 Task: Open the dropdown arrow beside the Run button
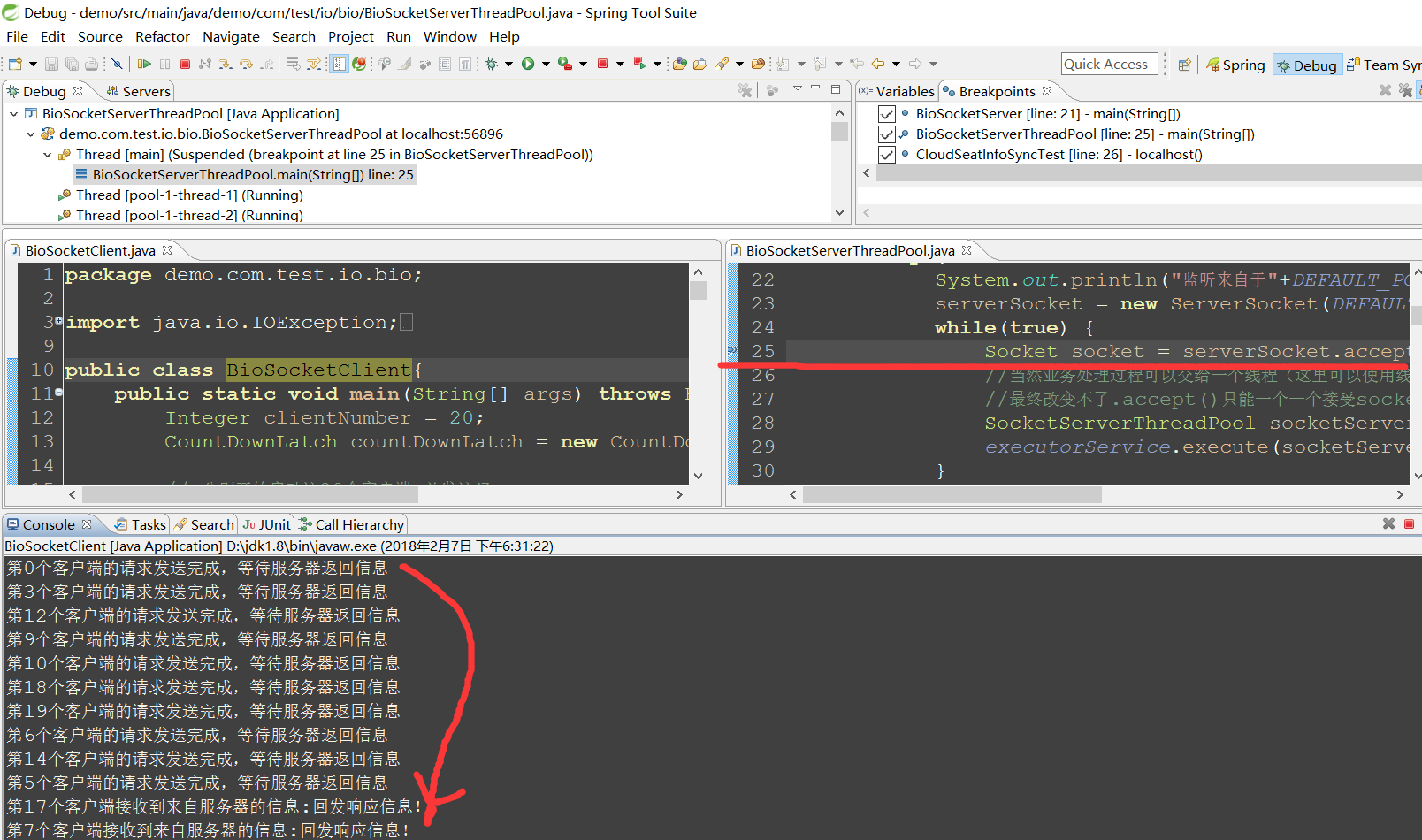pos(546,64)
